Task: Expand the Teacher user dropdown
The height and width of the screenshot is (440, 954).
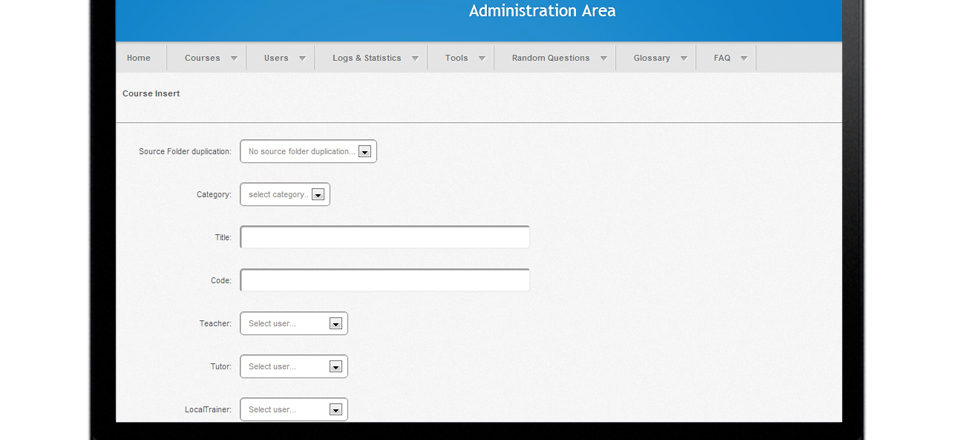Action: coord(294,324)
